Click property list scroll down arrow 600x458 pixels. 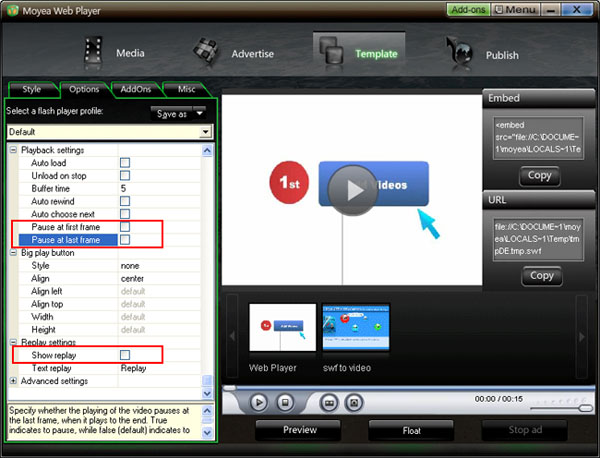(207, 393)
